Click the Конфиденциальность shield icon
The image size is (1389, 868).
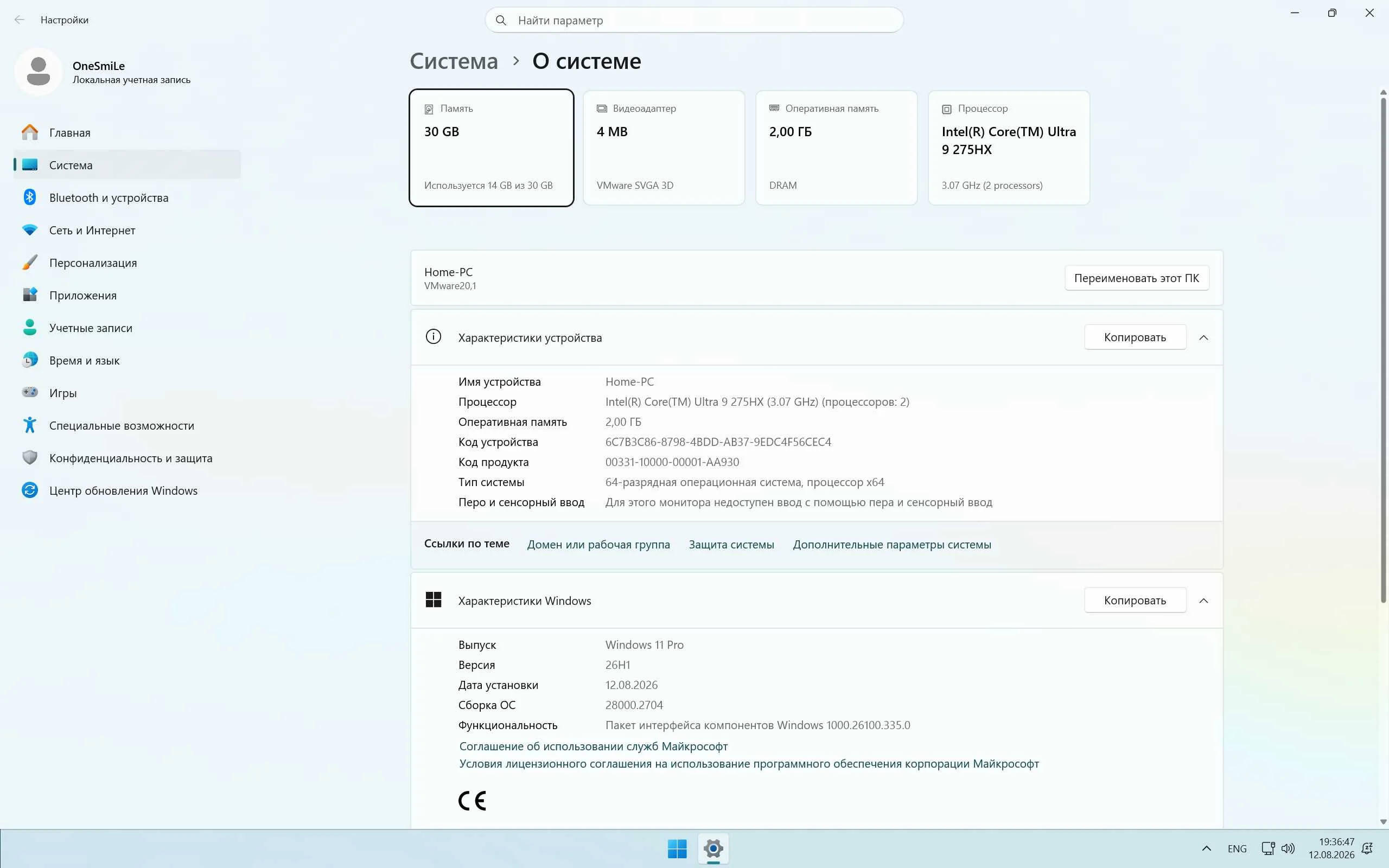coord(30,458)
